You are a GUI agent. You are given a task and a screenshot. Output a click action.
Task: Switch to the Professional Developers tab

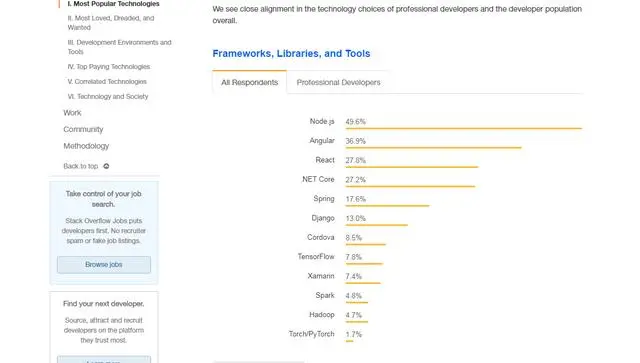[338, 82]
